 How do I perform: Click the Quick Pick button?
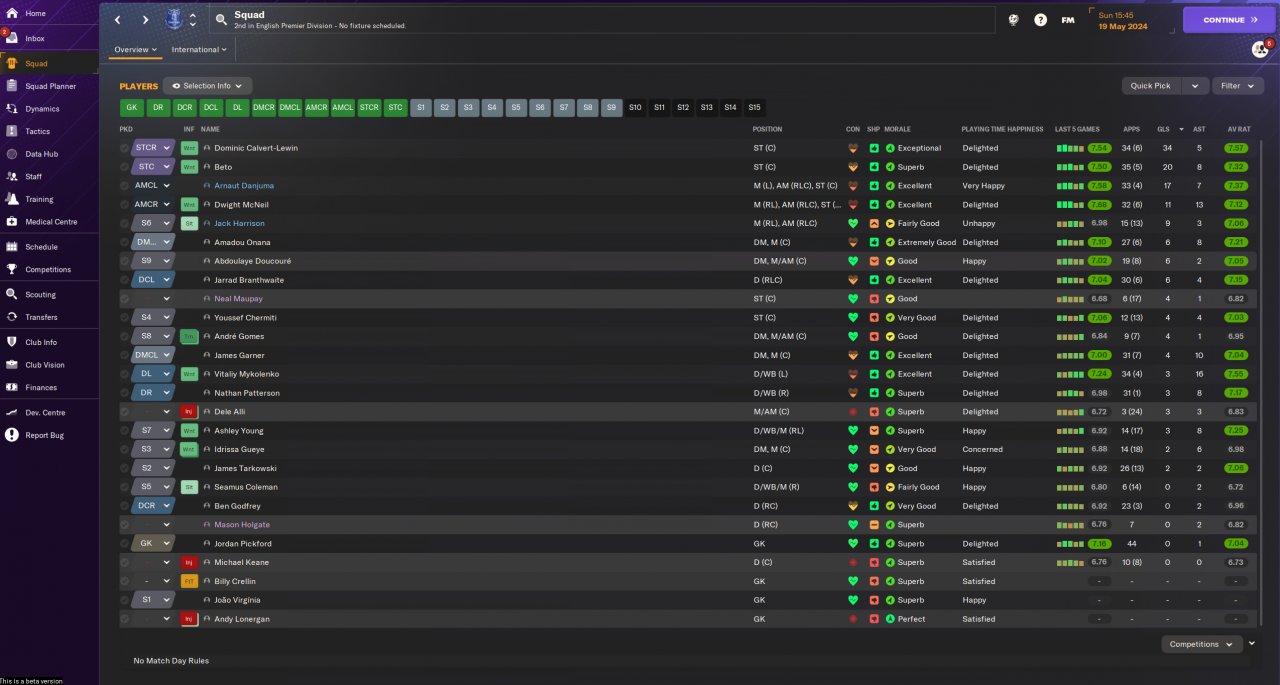1150,86
